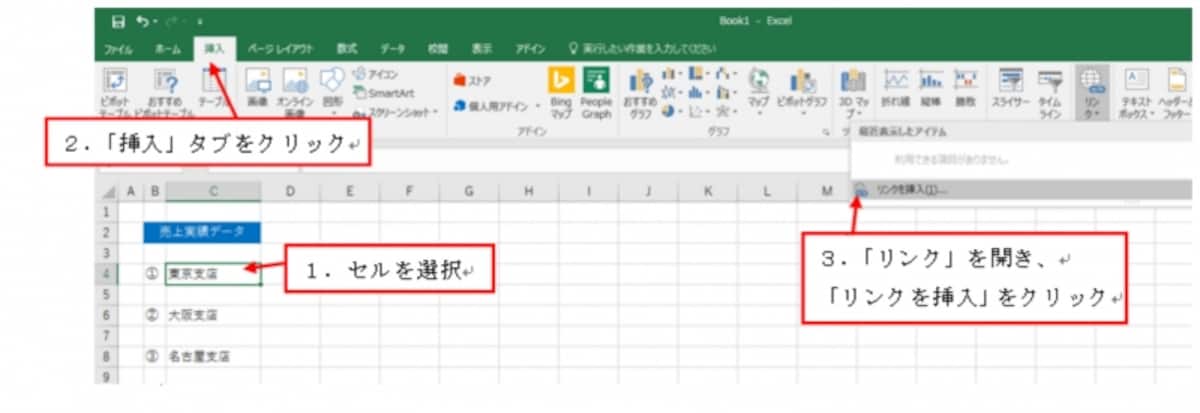Switch to the アドイン tab

pyautogui.click(x=531, y=48)
